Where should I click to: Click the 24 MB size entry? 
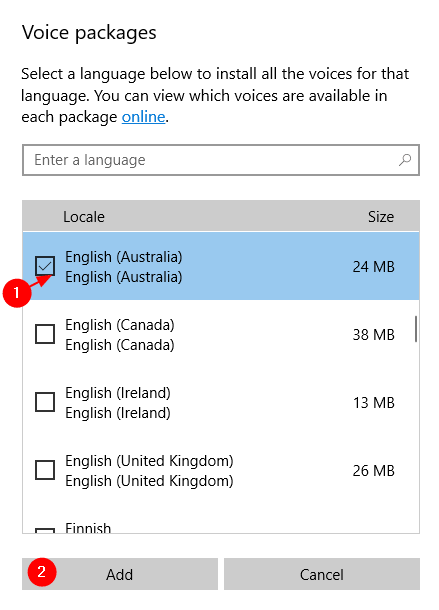pyautogui.click(x=374, y=267)
